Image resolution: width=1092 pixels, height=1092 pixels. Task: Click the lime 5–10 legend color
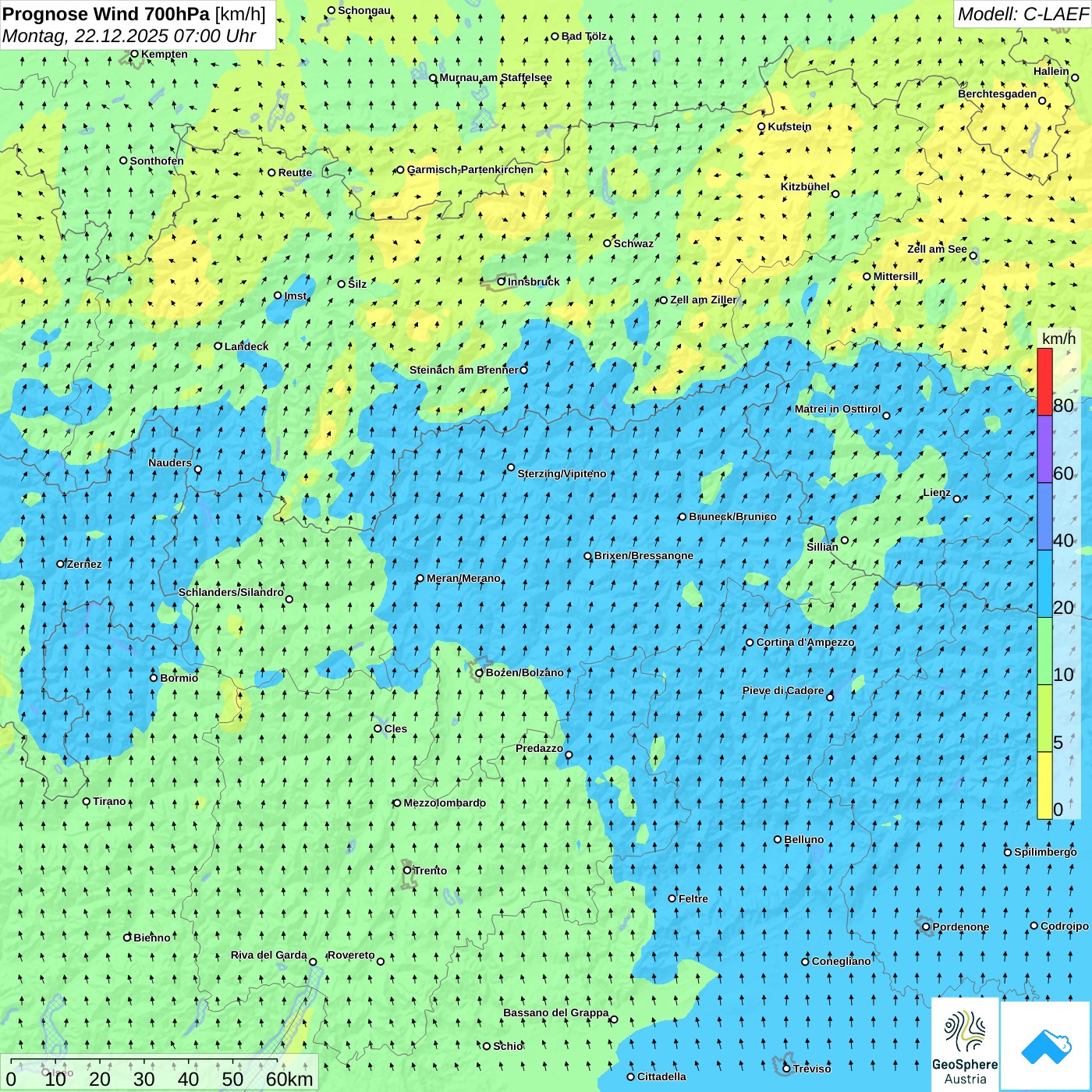click(1044, 718)
